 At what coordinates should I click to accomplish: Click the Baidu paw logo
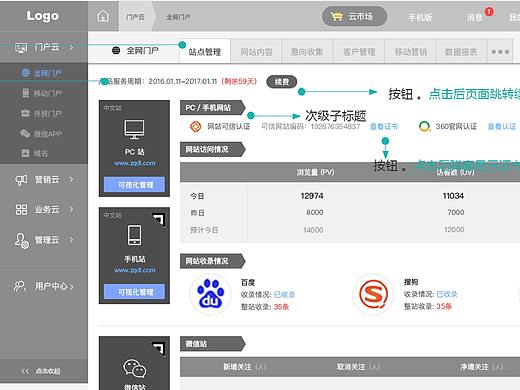tap(210, 294)
